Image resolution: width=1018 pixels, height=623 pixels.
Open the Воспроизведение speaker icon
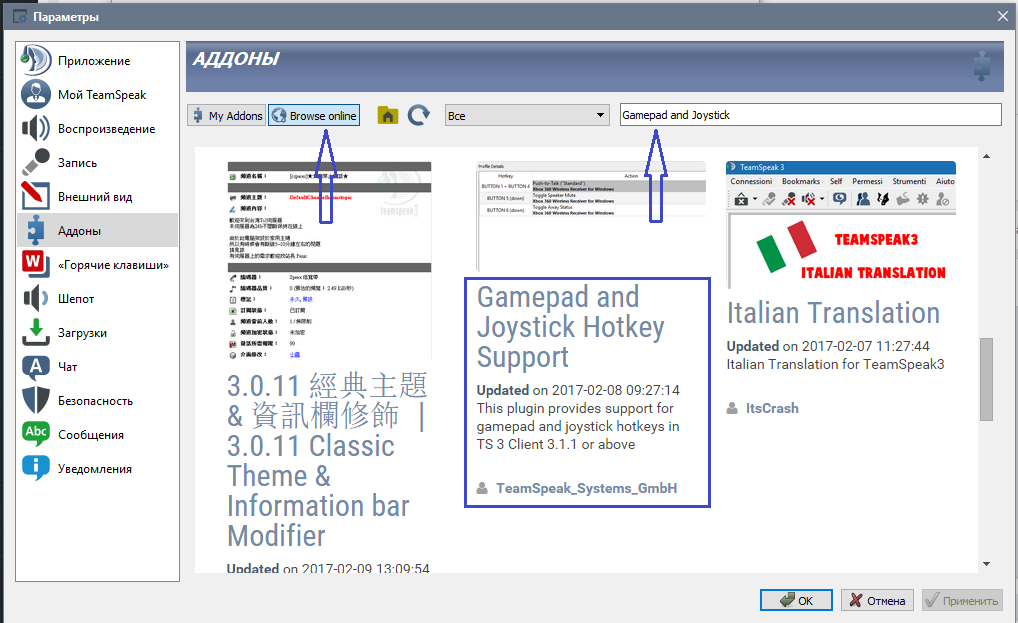(x=36, y=128)
